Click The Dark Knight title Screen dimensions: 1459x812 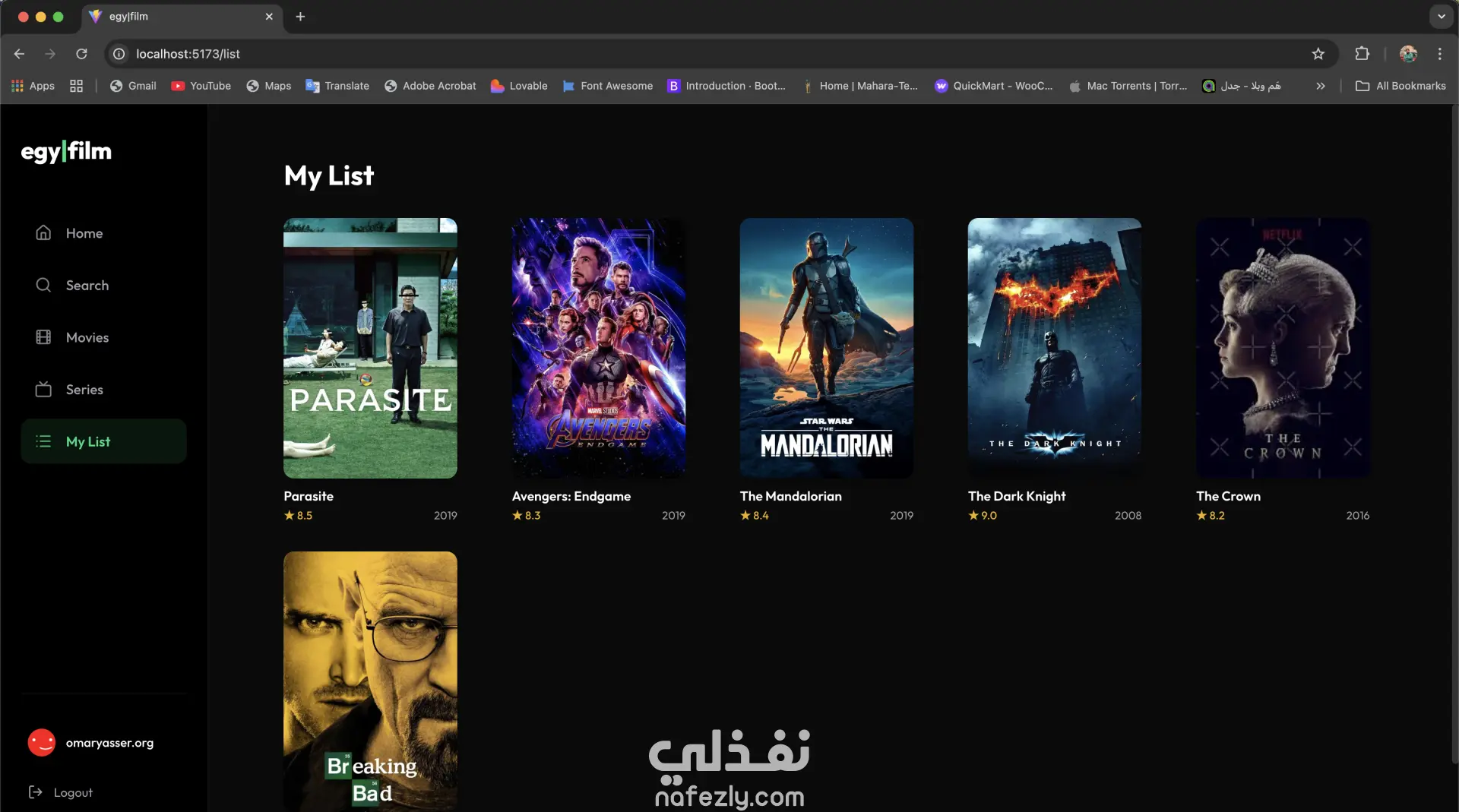1017,496
